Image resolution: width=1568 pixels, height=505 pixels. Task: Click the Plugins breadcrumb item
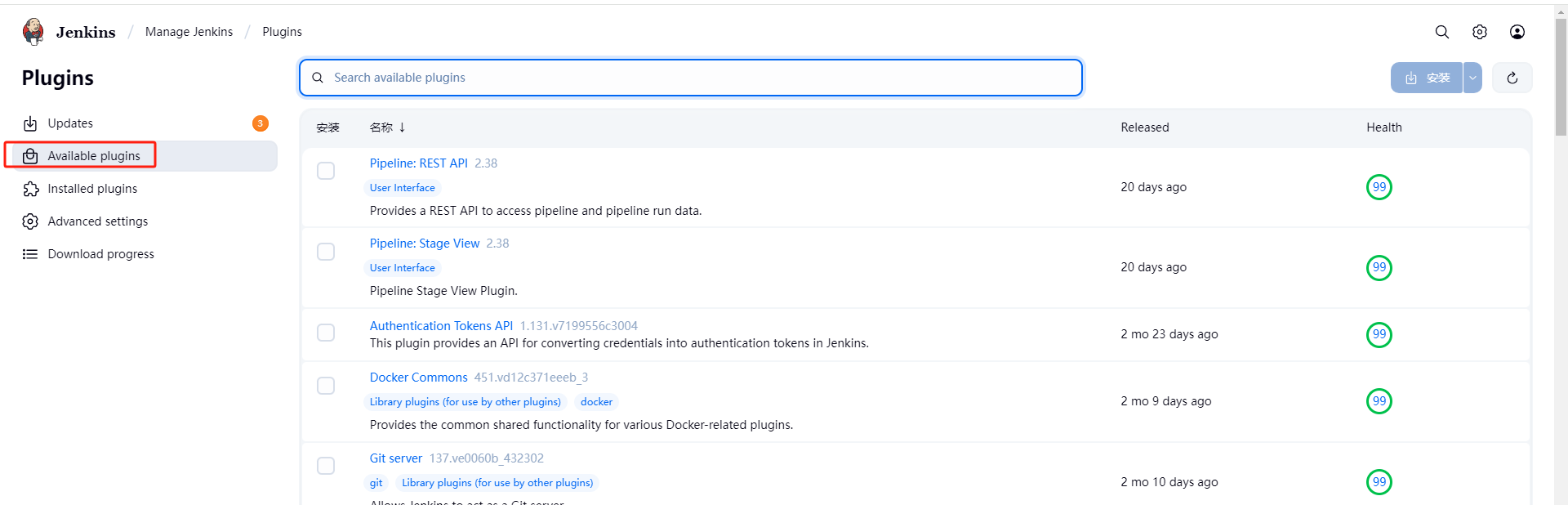(x=282, y=32)
